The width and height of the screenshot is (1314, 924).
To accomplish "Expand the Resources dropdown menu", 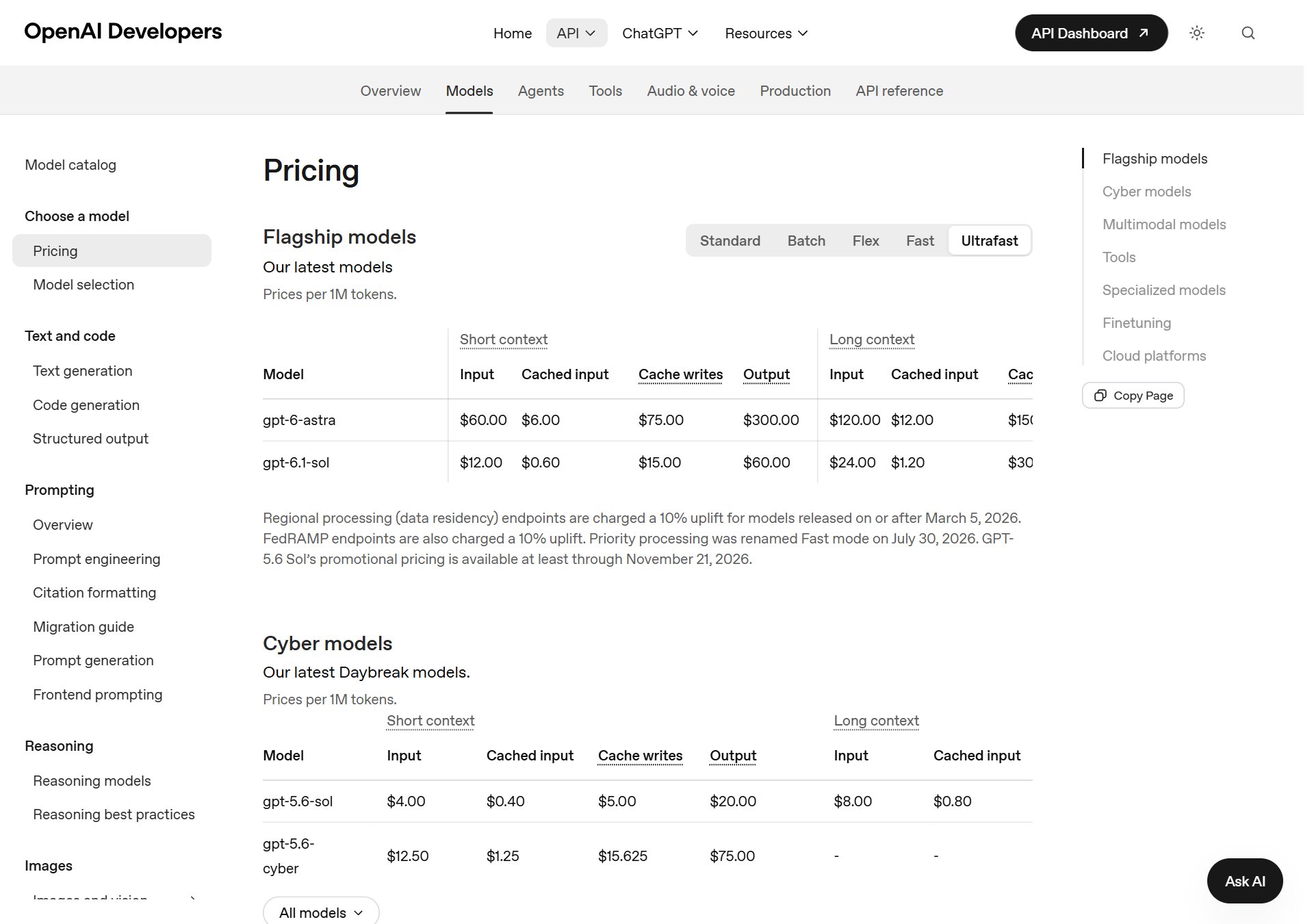I will (766, 33).
